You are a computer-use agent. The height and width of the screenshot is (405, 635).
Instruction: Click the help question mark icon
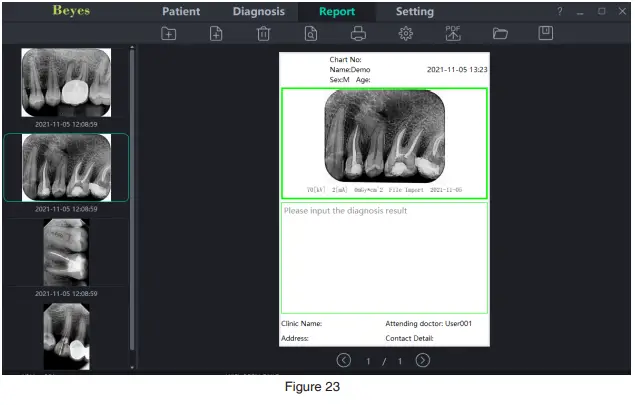point(560,12)
